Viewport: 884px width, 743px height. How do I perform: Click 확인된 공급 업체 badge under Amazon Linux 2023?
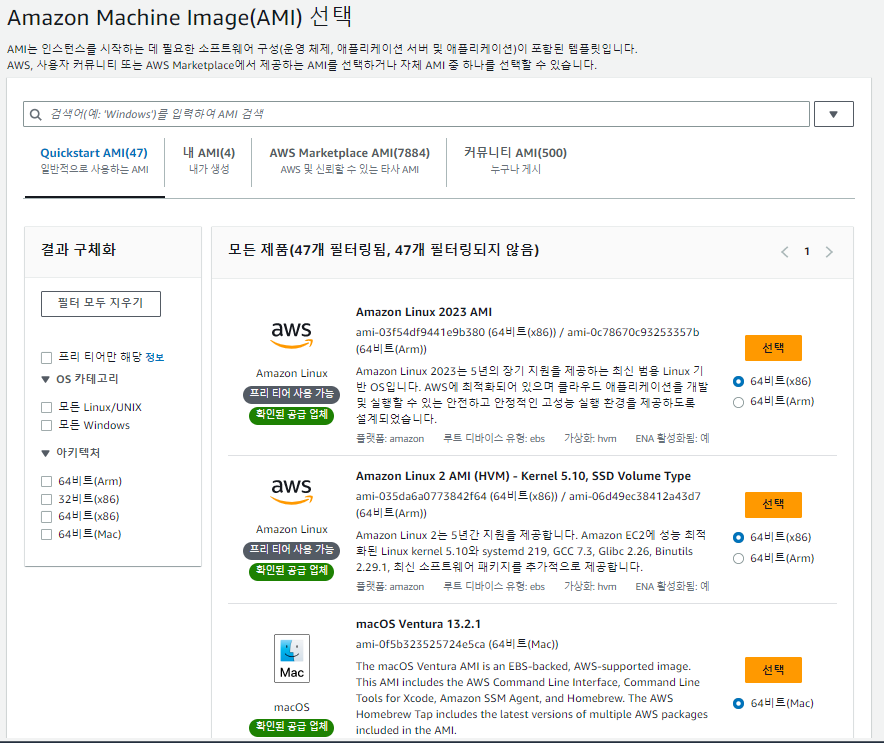point(291,415)
